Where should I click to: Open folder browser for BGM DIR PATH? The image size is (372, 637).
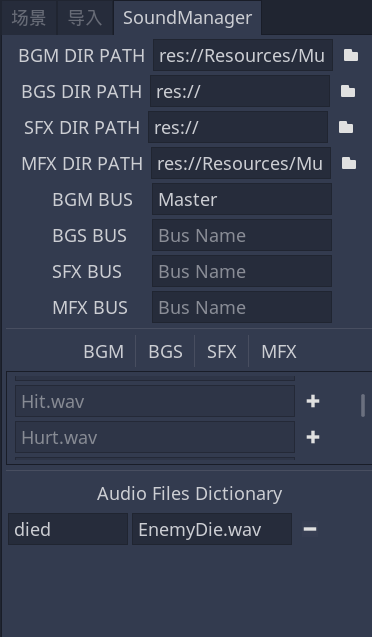[351, 55]
